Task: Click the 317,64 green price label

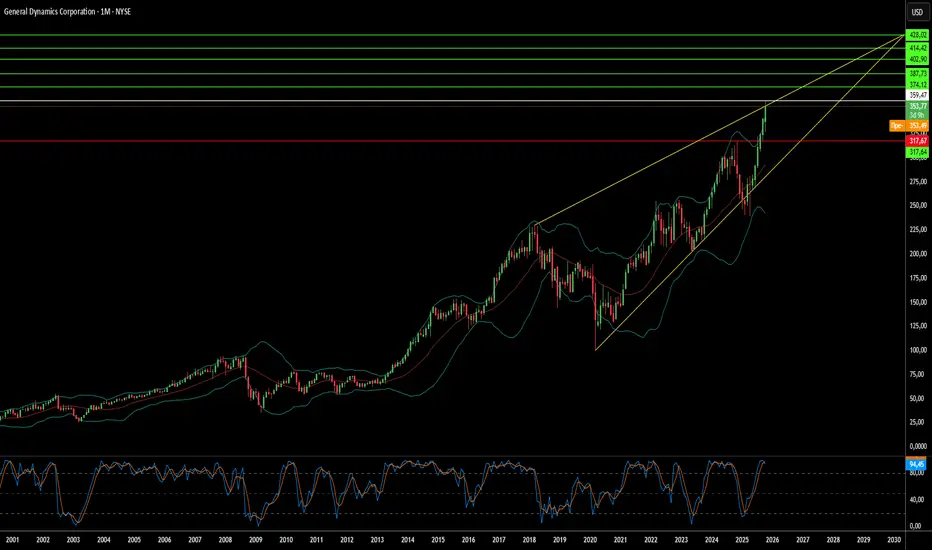Action: pos(917,152)
